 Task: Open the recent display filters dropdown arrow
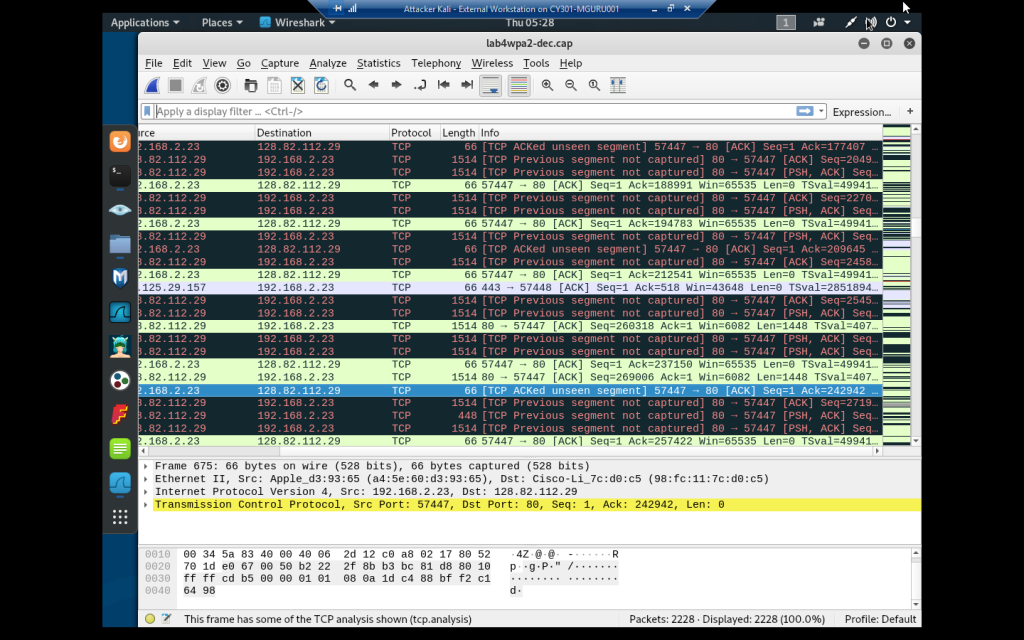[822, 112]
